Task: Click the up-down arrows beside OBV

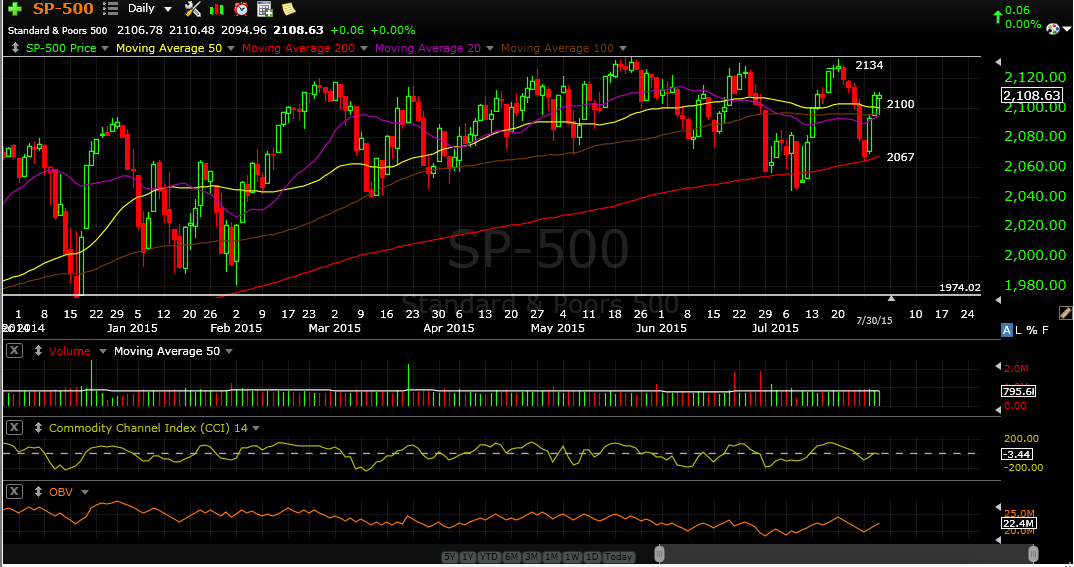Action: tap(38, 492)
